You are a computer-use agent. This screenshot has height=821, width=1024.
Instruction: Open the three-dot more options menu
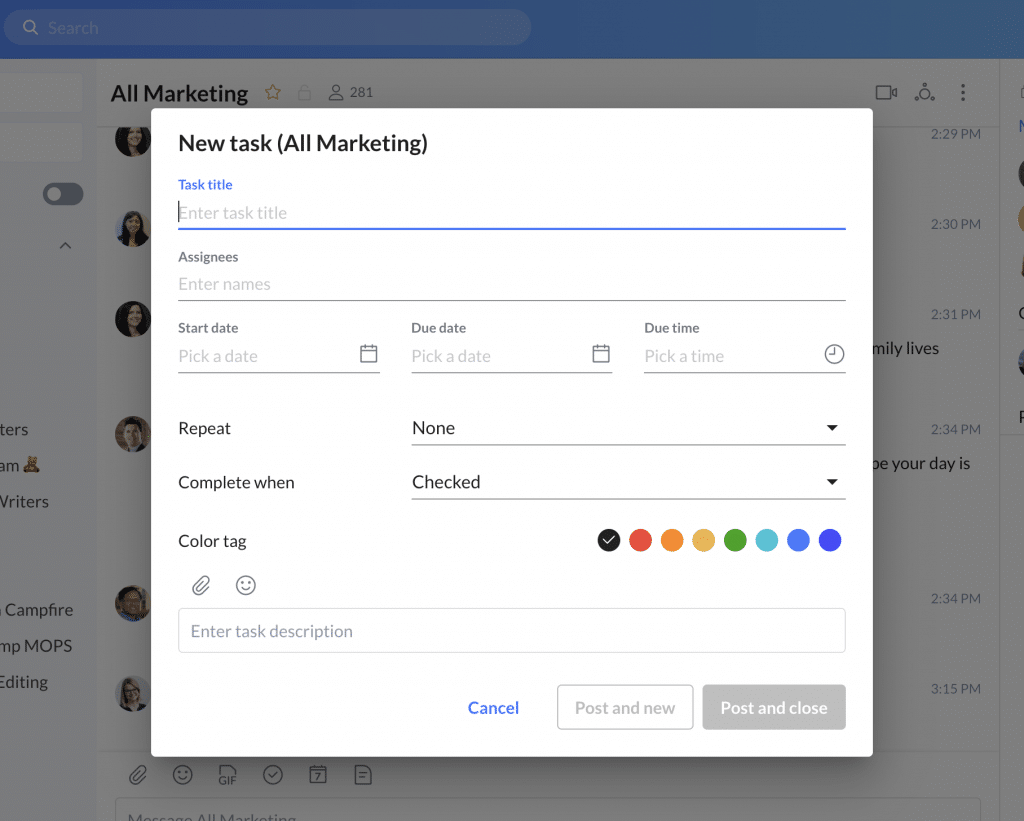pyautogui.click(x=963, y=93)
